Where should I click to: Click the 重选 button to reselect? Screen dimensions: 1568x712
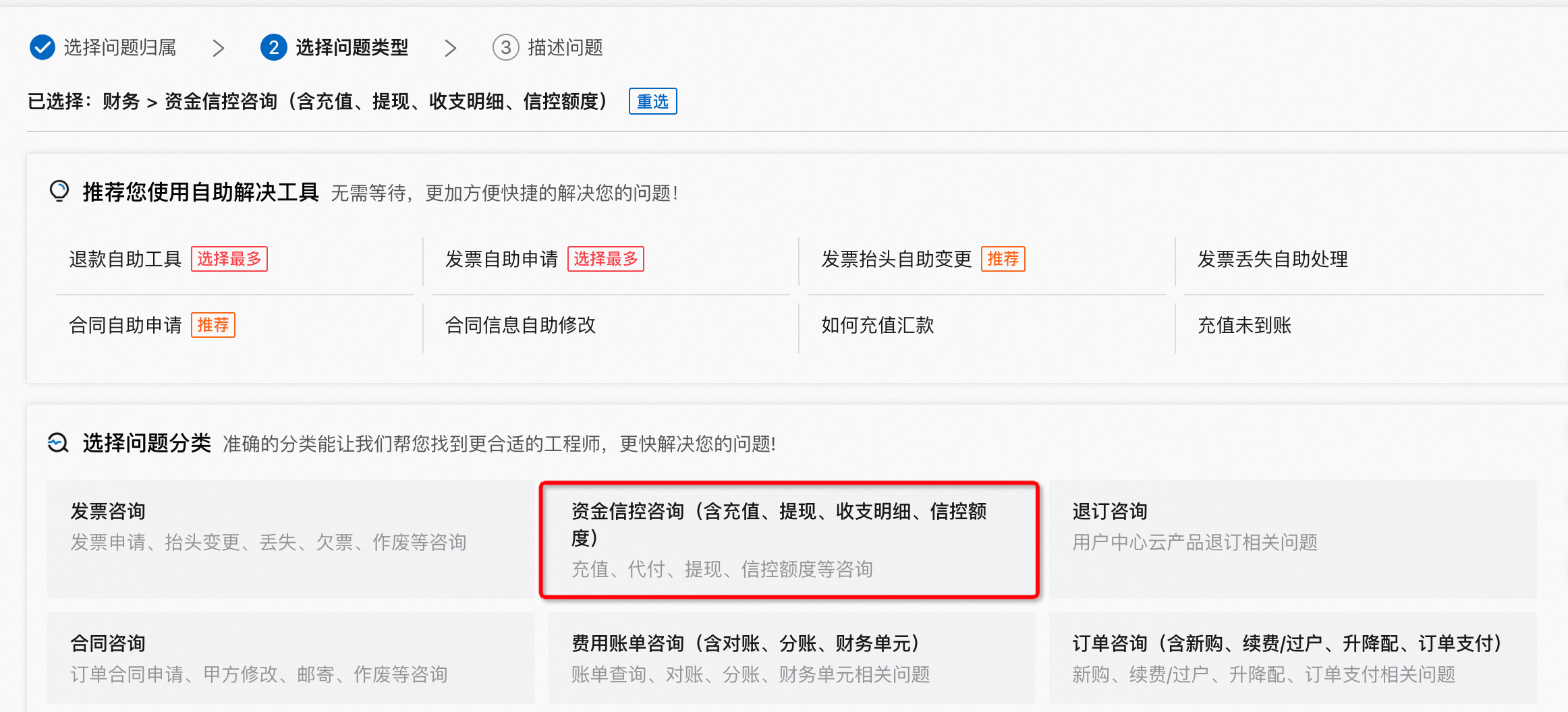[x=652, y=101]
